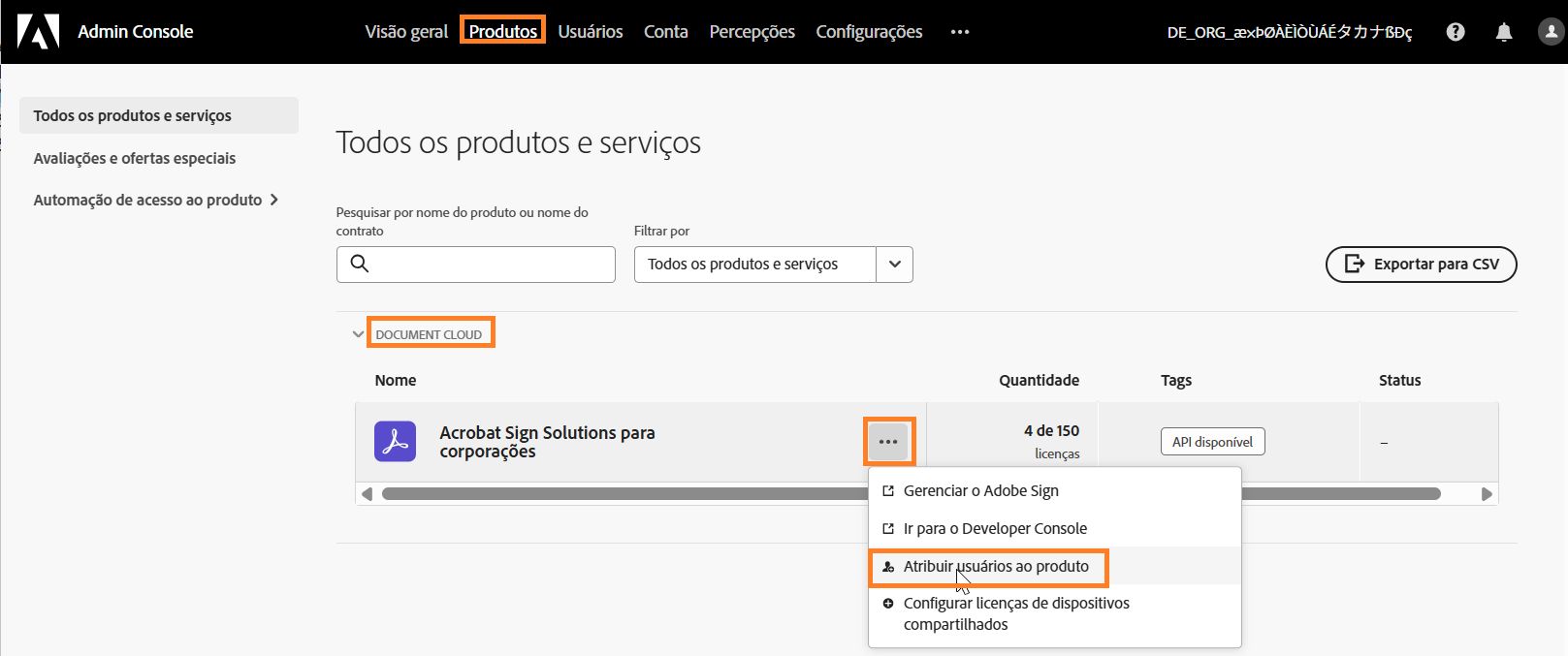This screenshot has height=656, width=1568.
Task: Click the Acrobat Sign product icon
Action: tap(395, 441)
